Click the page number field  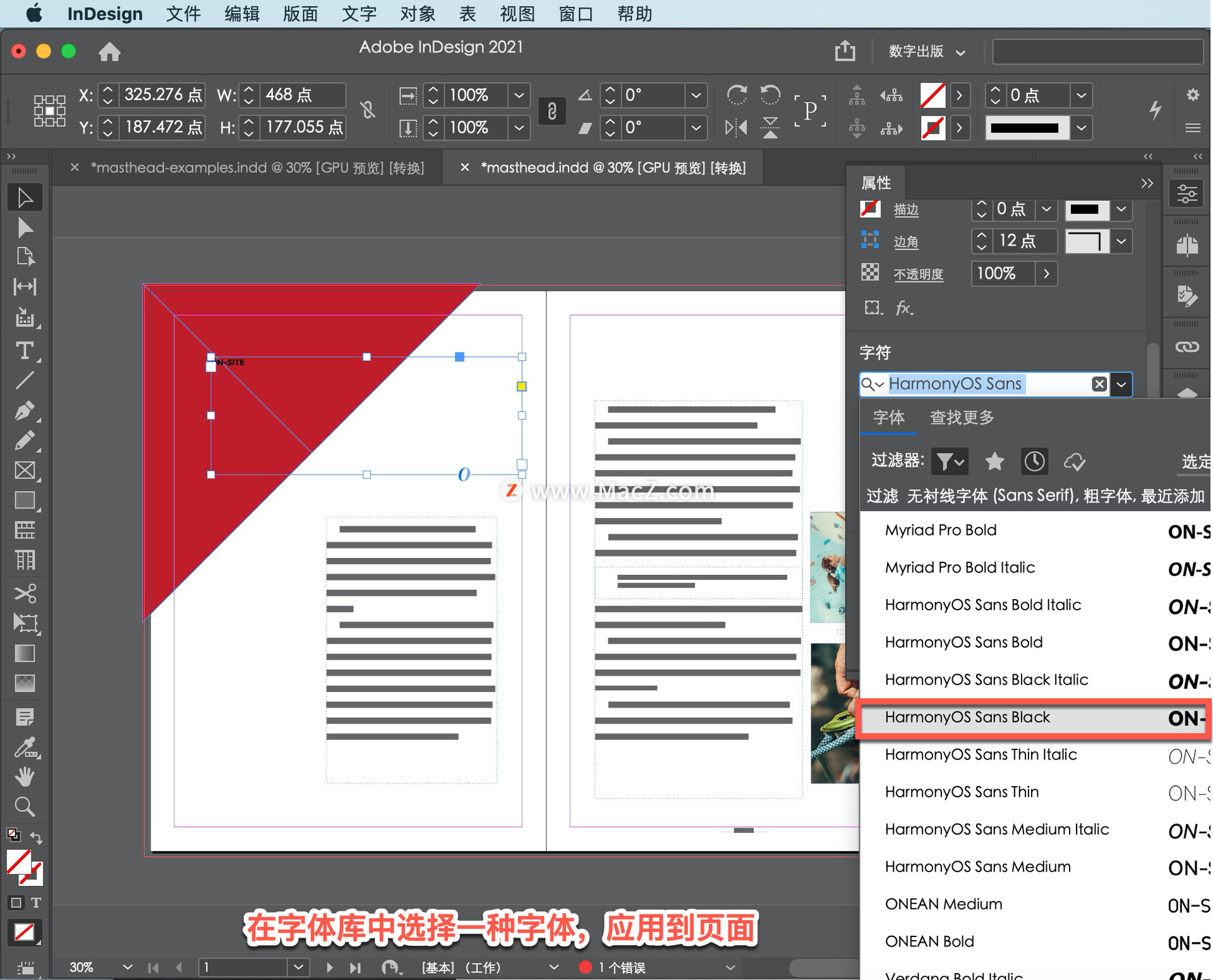tap(244, 967)
